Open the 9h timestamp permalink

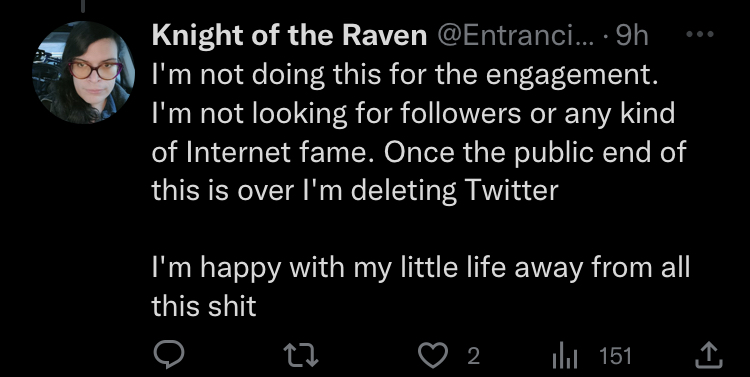tap(631, 36)
